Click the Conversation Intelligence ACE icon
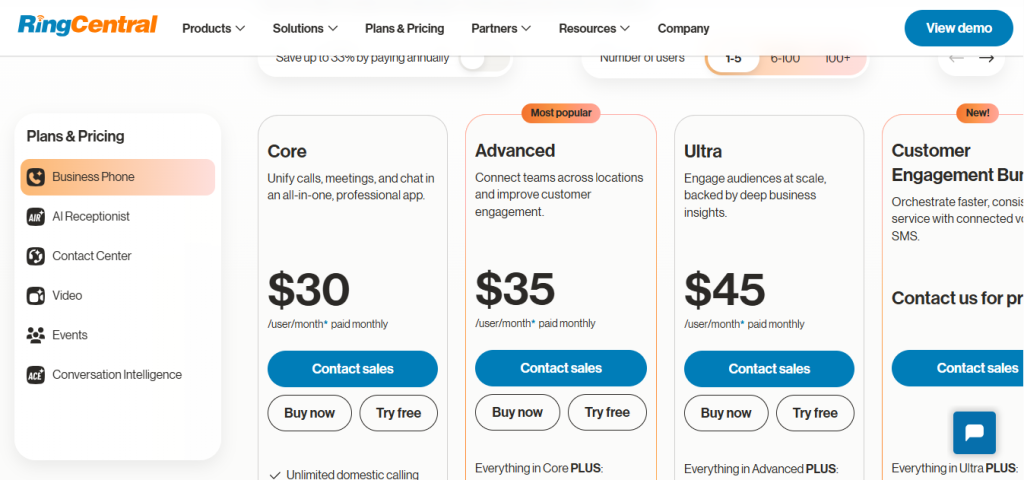This screenshot has height=480, width=1024. (36, 375)
